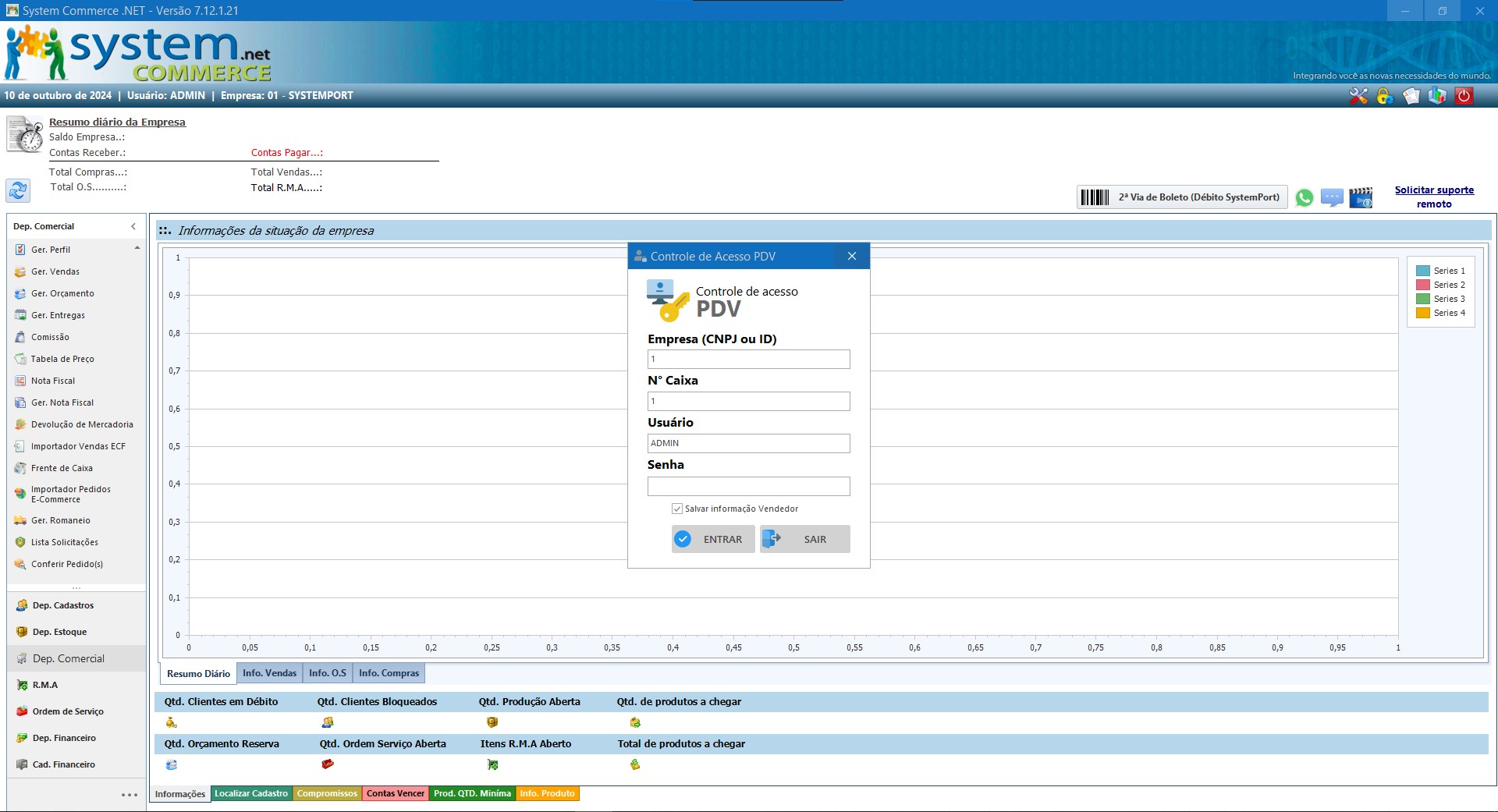Screen dimensions: 1498x812
Task: Collapse the Dep. Comercial side panel
Action: (133, 226)
